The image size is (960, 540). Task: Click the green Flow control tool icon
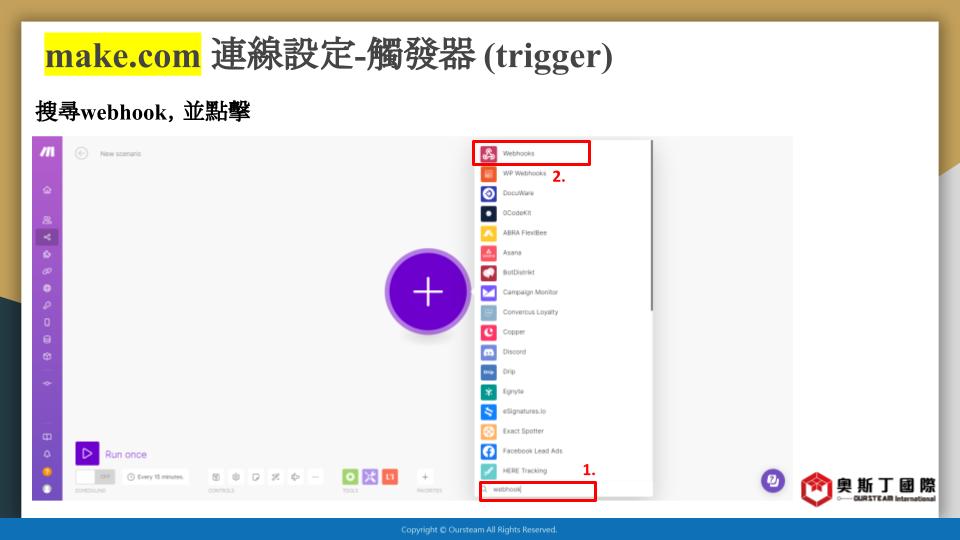pos(350,476)
